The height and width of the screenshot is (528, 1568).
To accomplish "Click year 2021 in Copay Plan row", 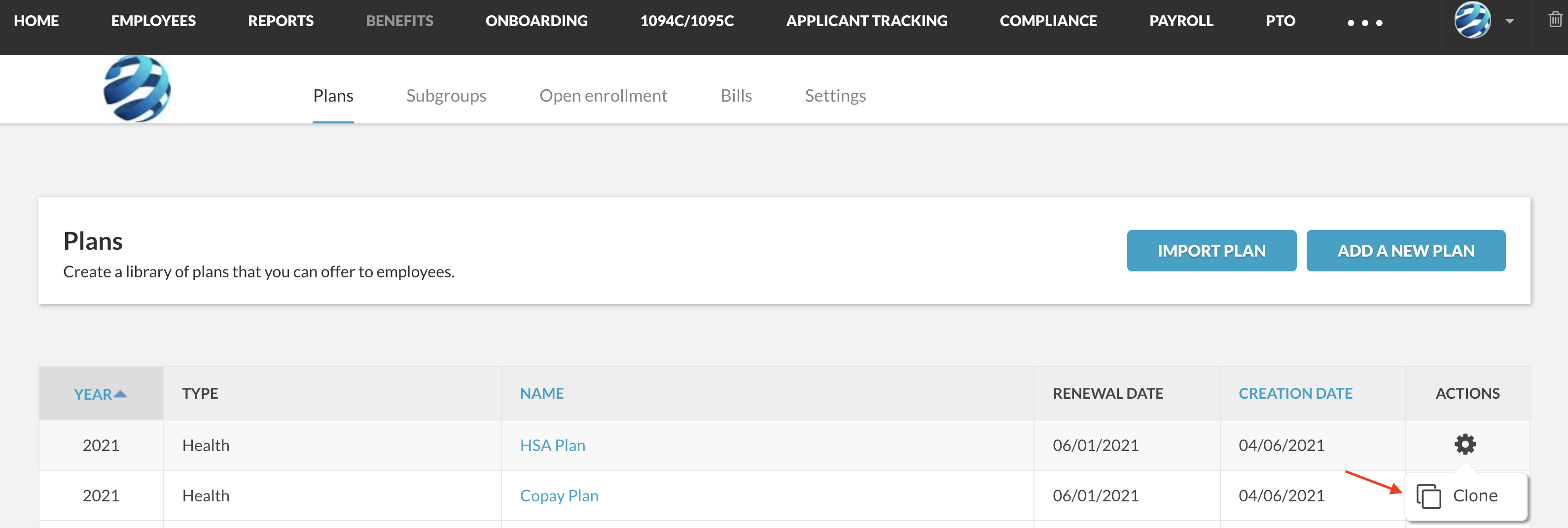I will tap(101, 496).
